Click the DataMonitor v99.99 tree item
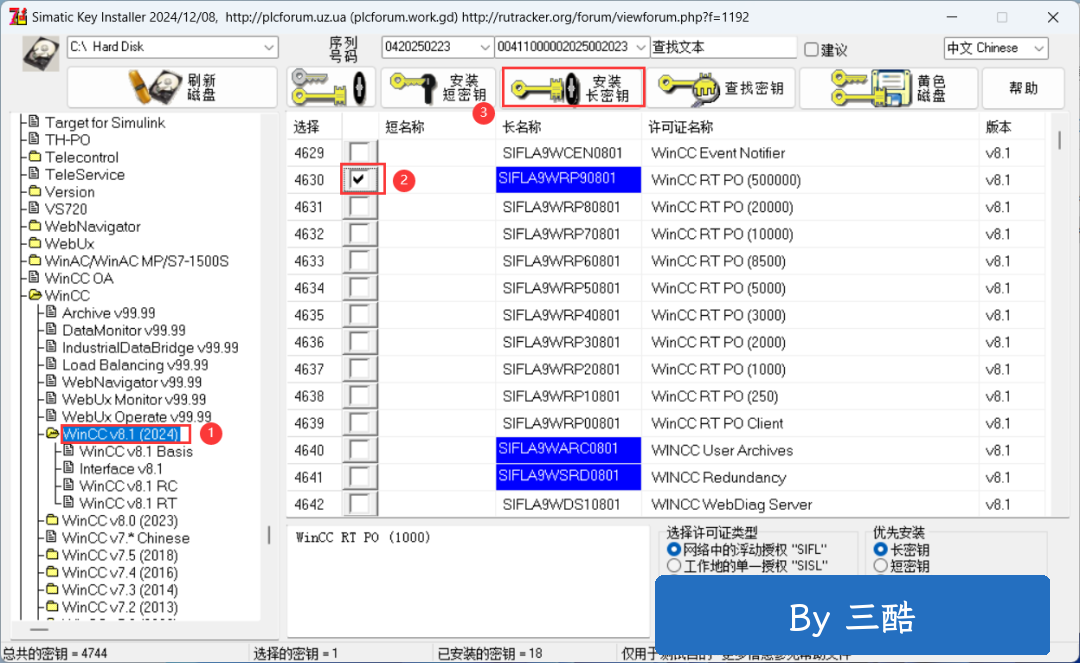1080x663 pixels. coord(123,330)
